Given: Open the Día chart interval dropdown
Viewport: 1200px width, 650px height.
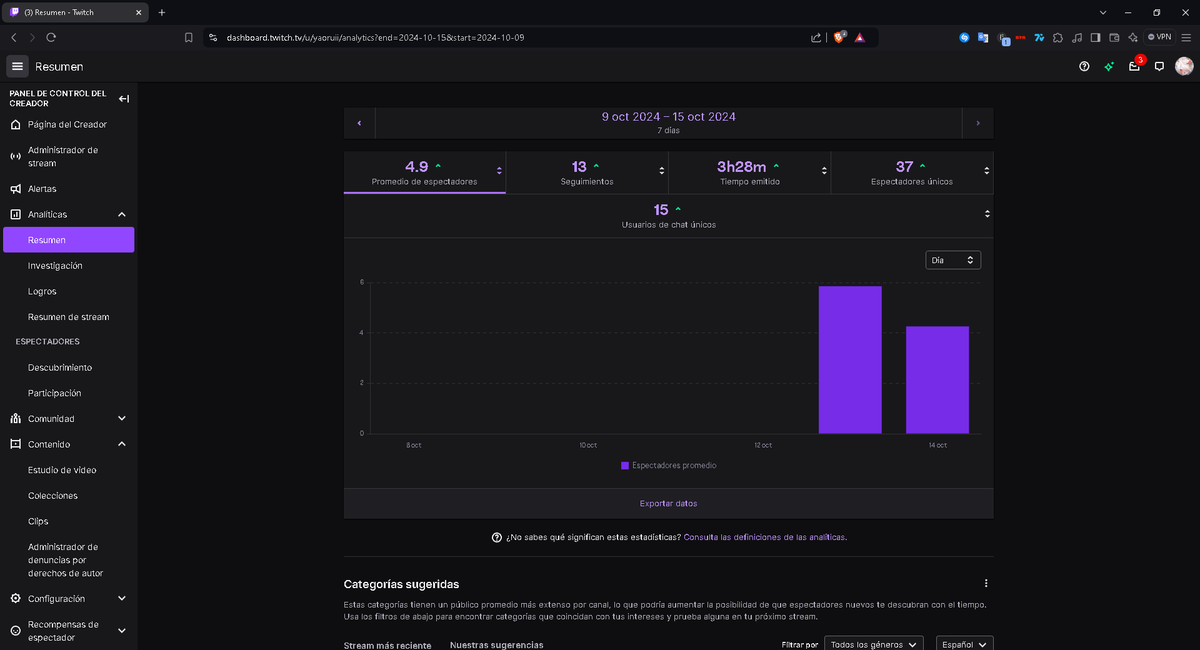Looking at the screenshot, I should 952,259.
